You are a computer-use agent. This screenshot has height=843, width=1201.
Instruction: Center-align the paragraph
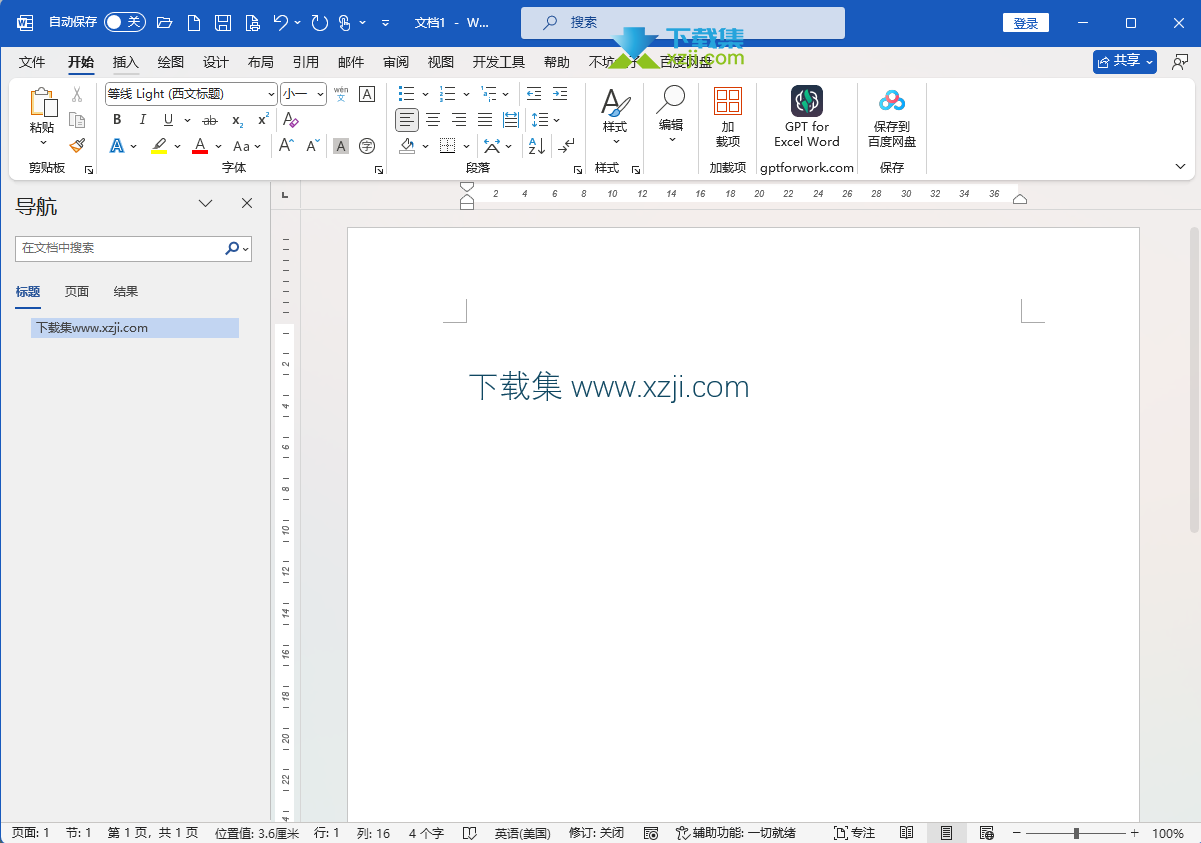[433, 120]
